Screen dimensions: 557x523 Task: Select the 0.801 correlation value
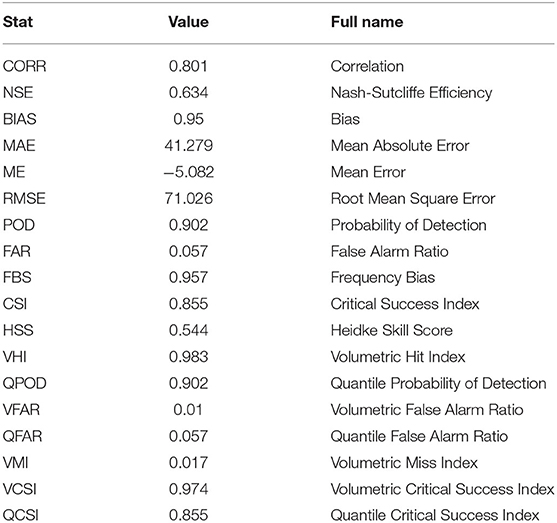click(x=188, y=66)
